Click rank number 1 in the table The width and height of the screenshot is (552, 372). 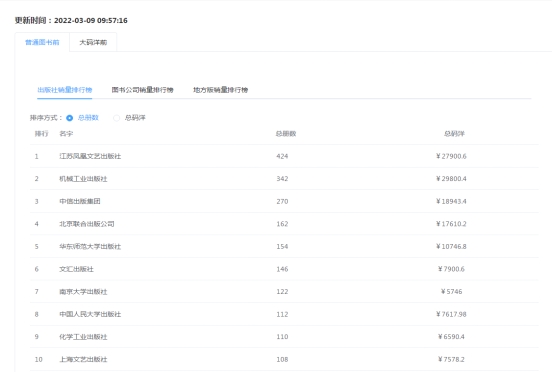[x=37, y=156]
